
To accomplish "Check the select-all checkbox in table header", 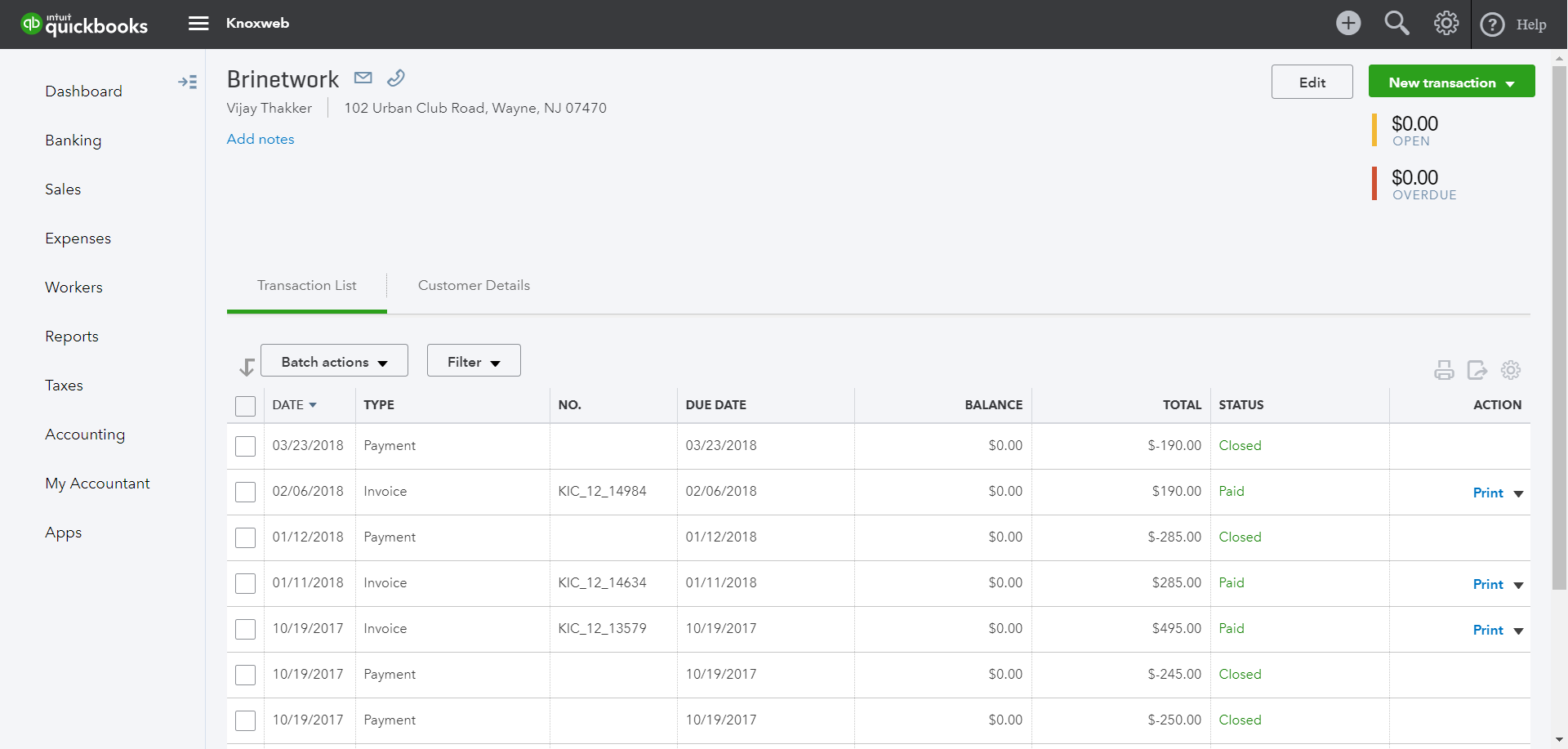I will [x=245, y=406].
